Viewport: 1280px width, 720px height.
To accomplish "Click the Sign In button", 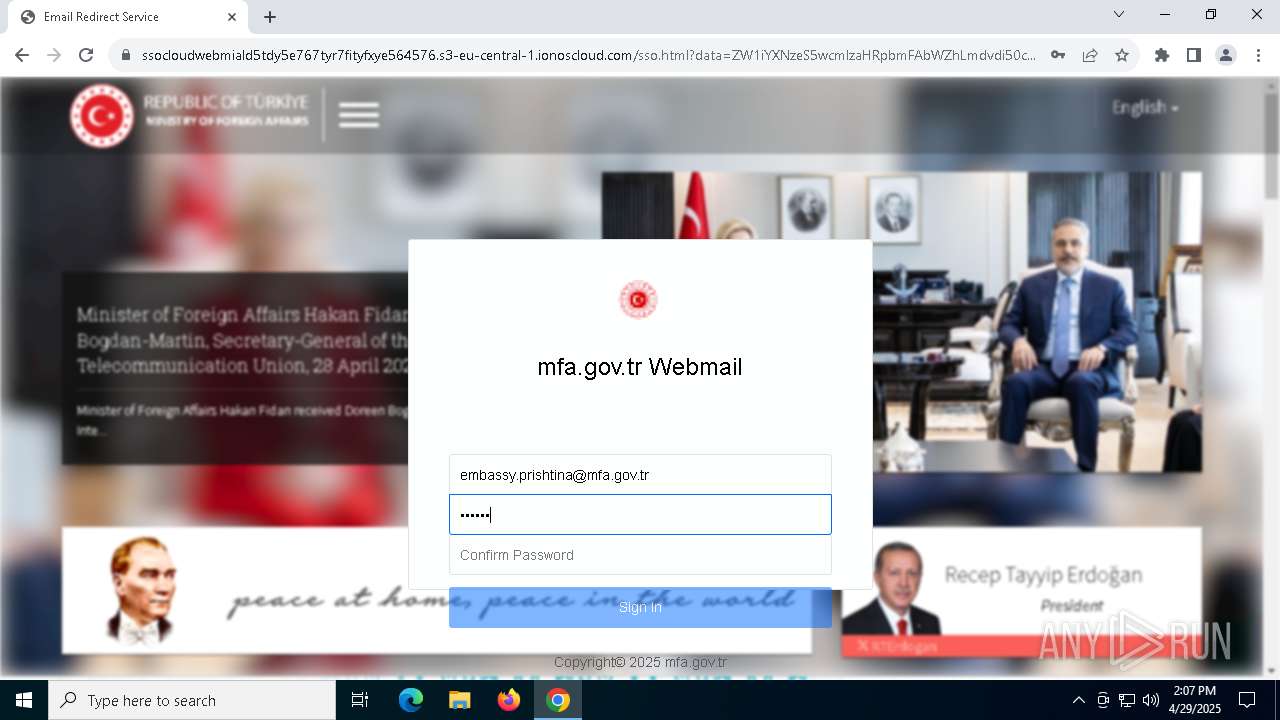I will (x=640, y=607).
